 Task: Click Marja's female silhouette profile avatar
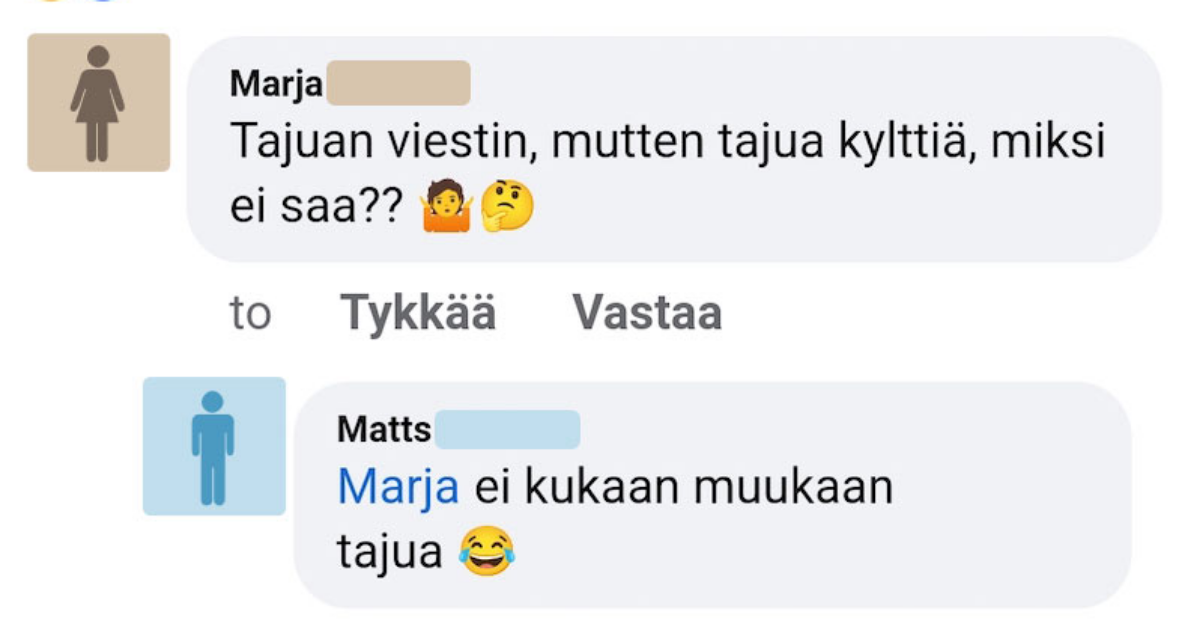tap(97, 100)
